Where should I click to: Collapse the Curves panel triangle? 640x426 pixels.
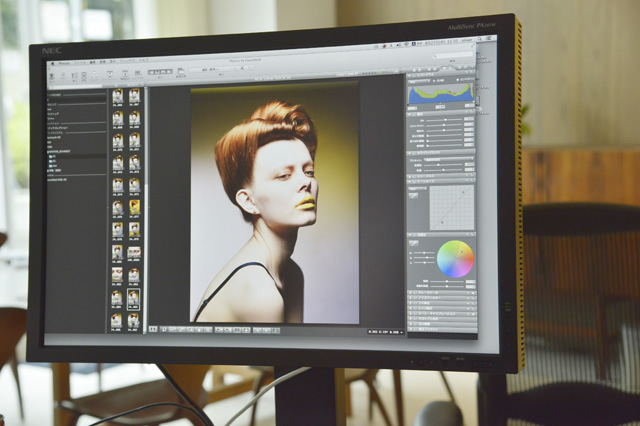(410, 181)
